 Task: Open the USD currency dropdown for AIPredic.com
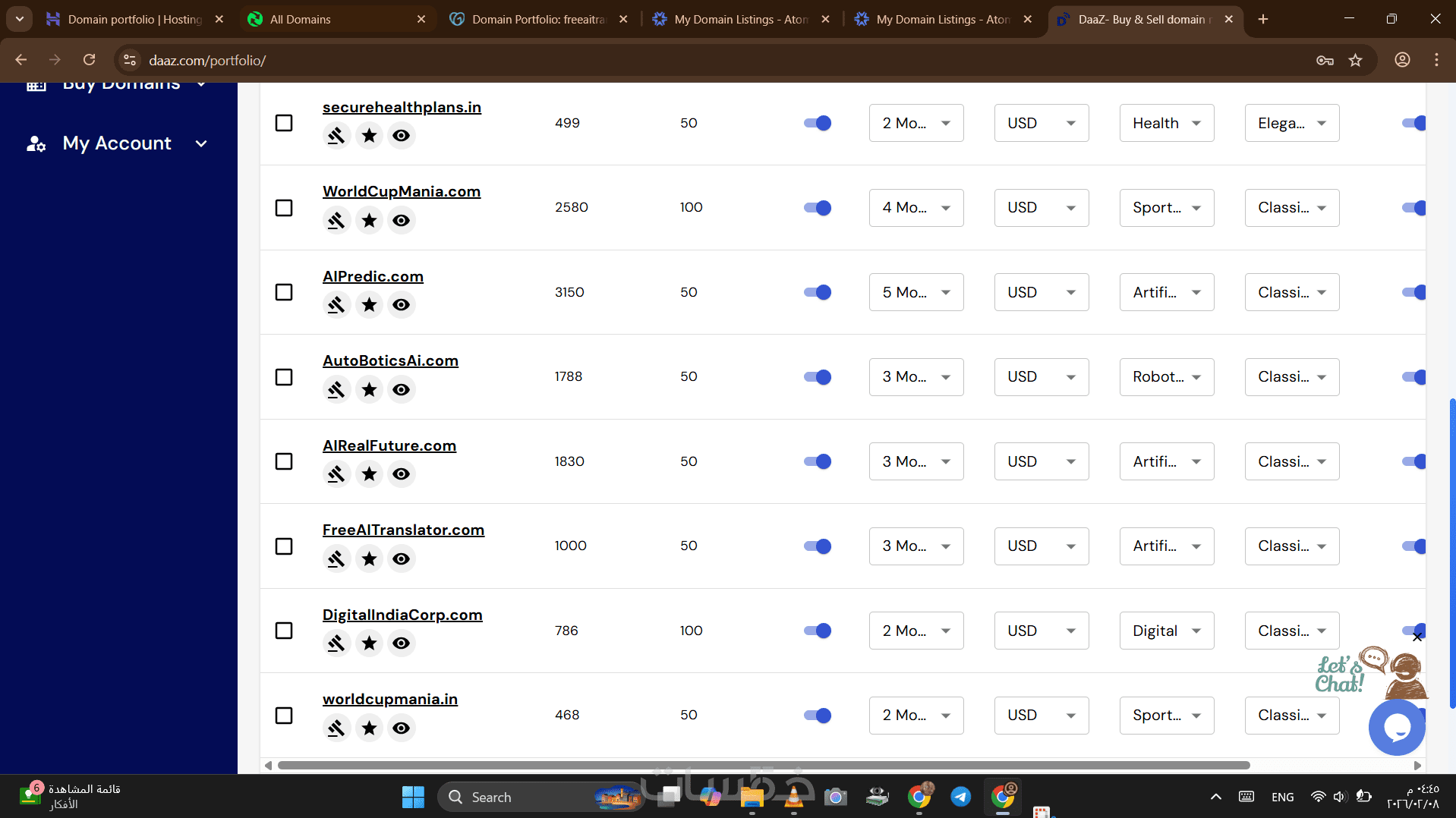(x=1042, y=292)
